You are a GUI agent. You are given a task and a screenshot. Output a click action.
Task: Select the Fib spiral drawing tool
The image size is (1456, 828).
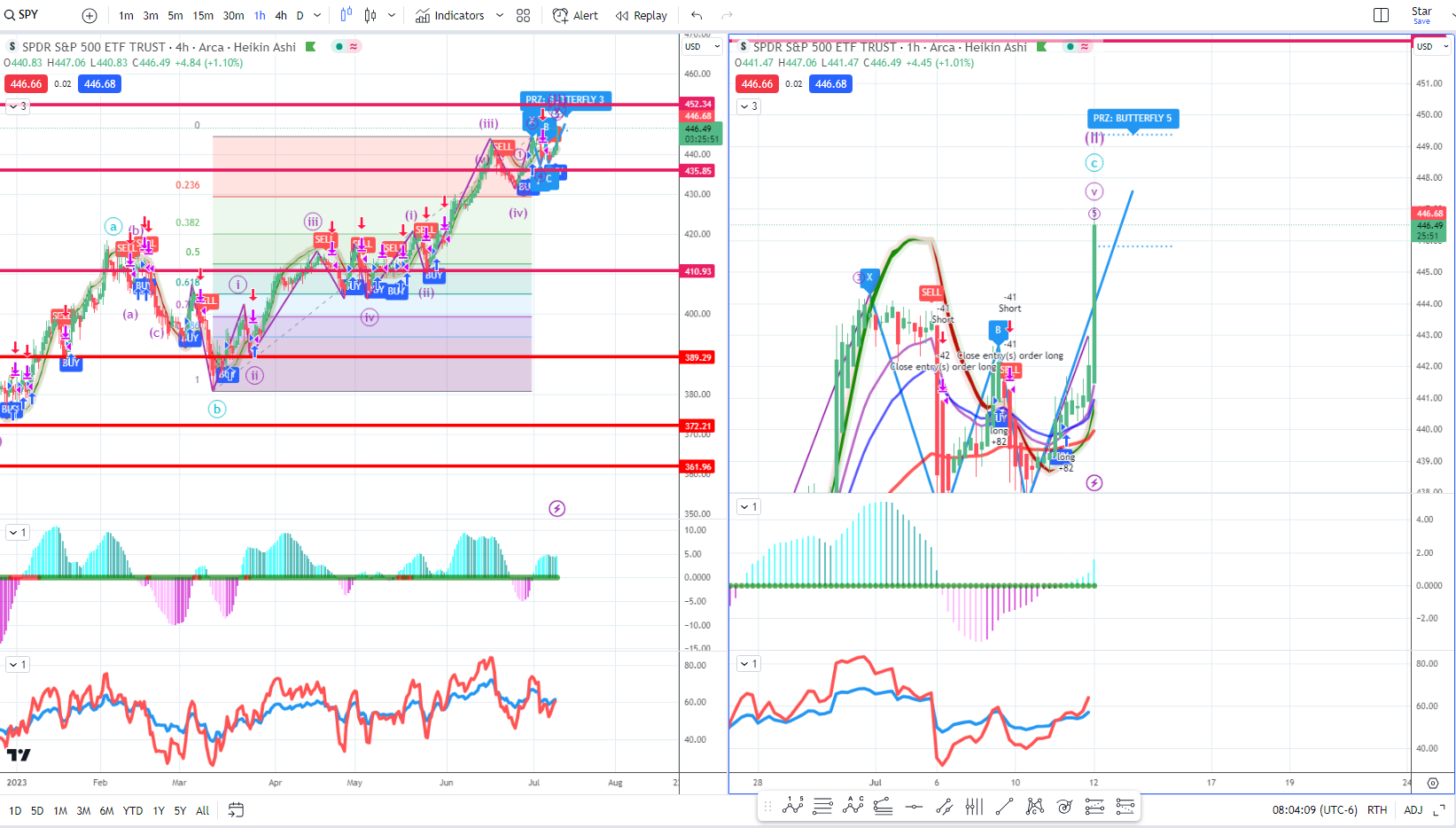click(x=1064, y=806)
